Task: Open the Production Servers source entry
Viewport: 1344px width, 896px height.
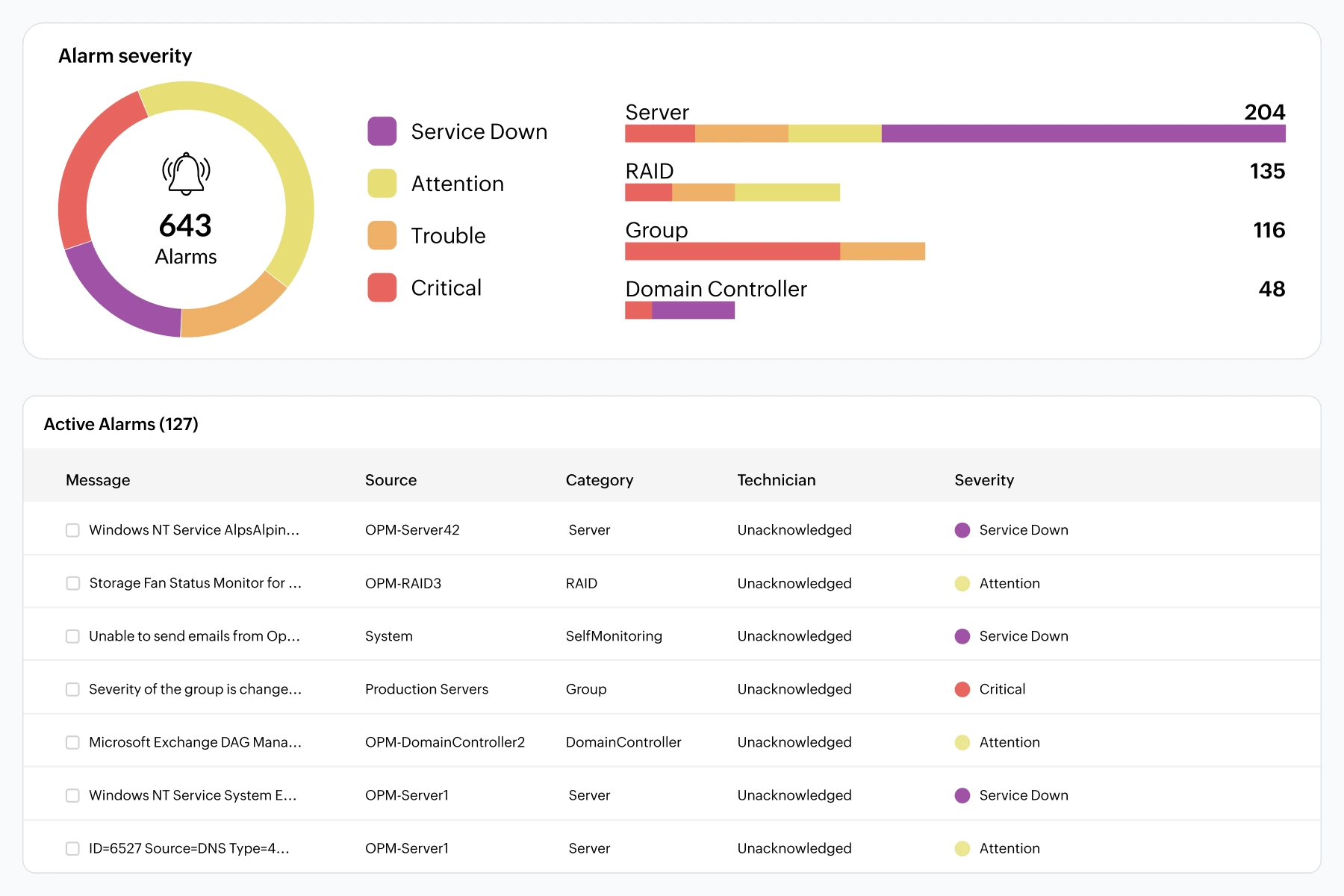Action: point(426,689)
